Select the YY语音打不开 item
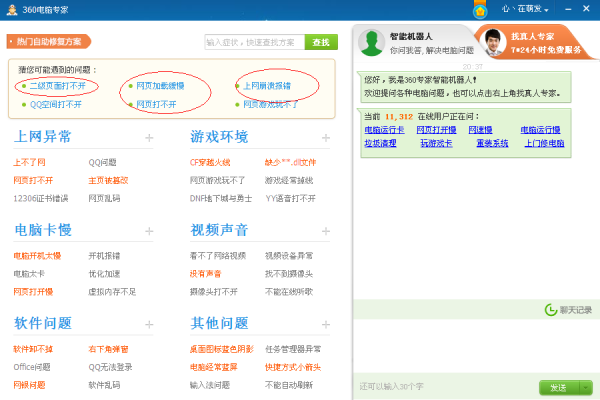 click(291, 198)
